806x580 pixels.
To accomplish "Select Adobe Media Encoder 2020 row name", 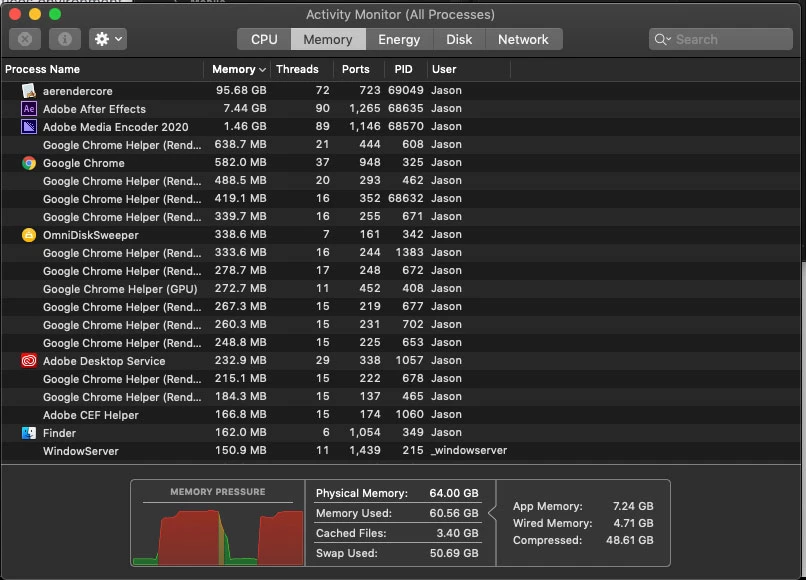I will pyautogui.click(x=116, y=127).
